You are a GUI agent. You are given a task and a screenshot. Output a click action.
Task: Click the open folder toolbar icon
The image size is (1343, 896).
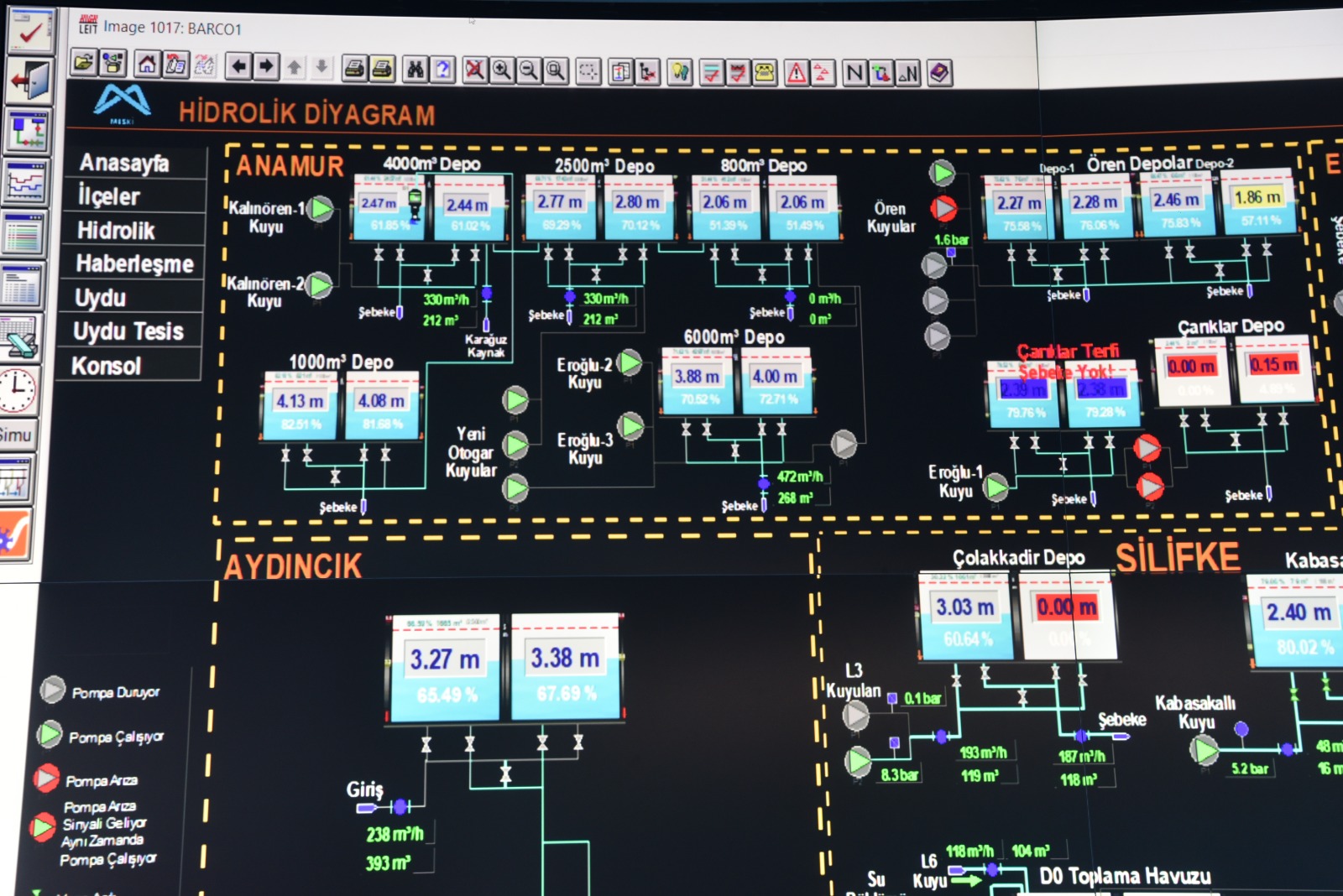point(83,63)
